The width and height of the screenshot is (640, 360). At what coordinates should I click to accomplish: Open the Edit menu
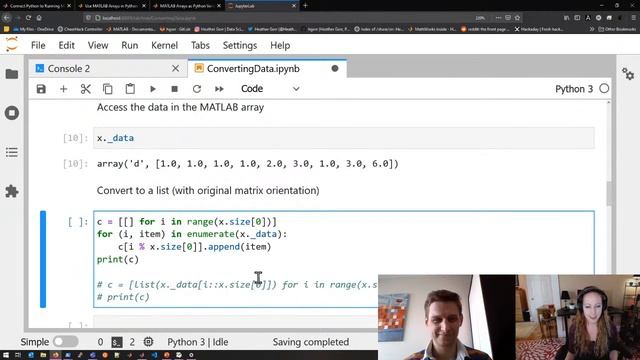(x=66, y=45)
